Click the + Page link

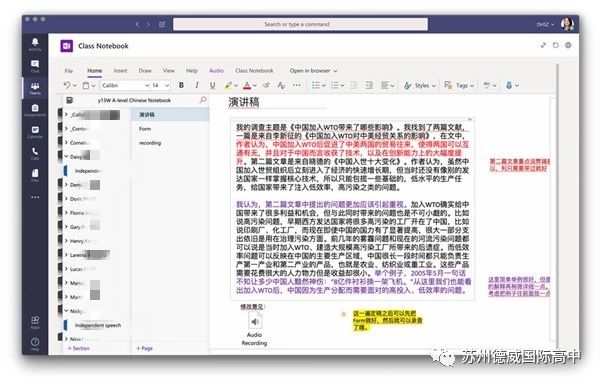tap(145, 348)
